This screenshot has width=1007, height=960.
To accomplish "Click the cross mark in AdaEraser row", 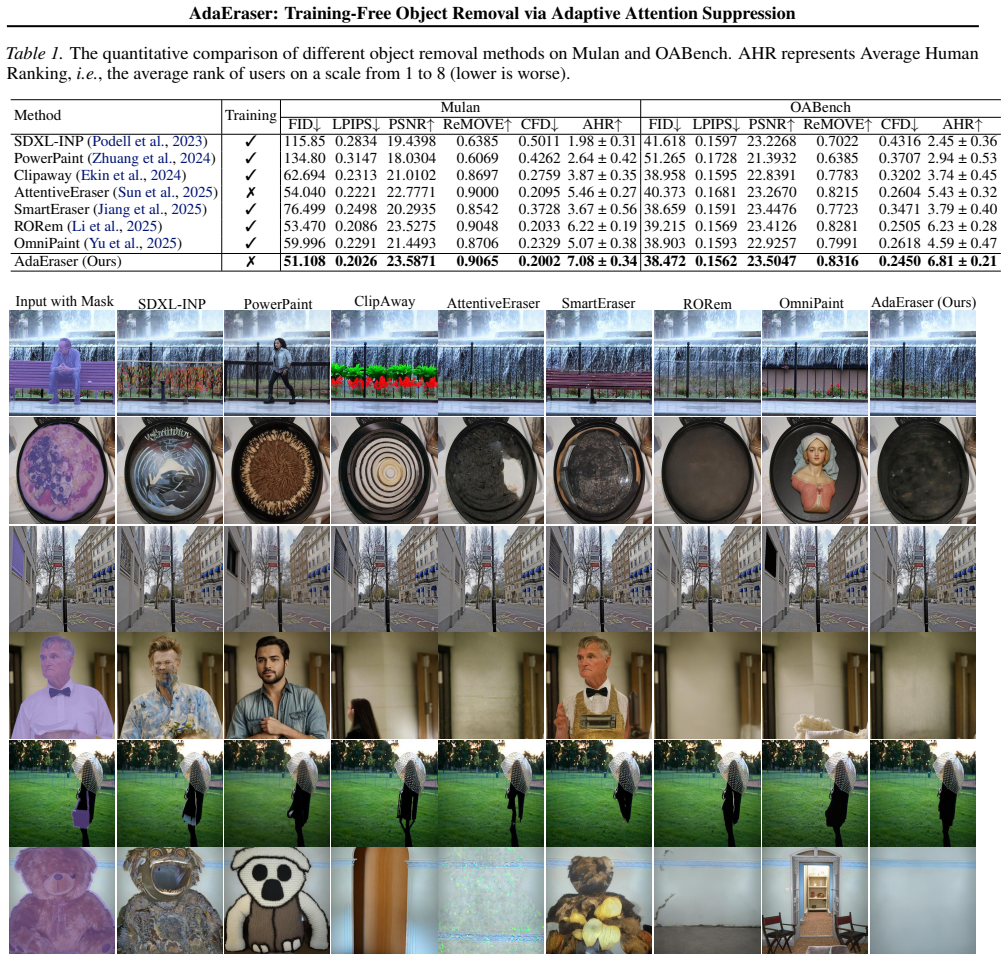I will click(250, 261).
